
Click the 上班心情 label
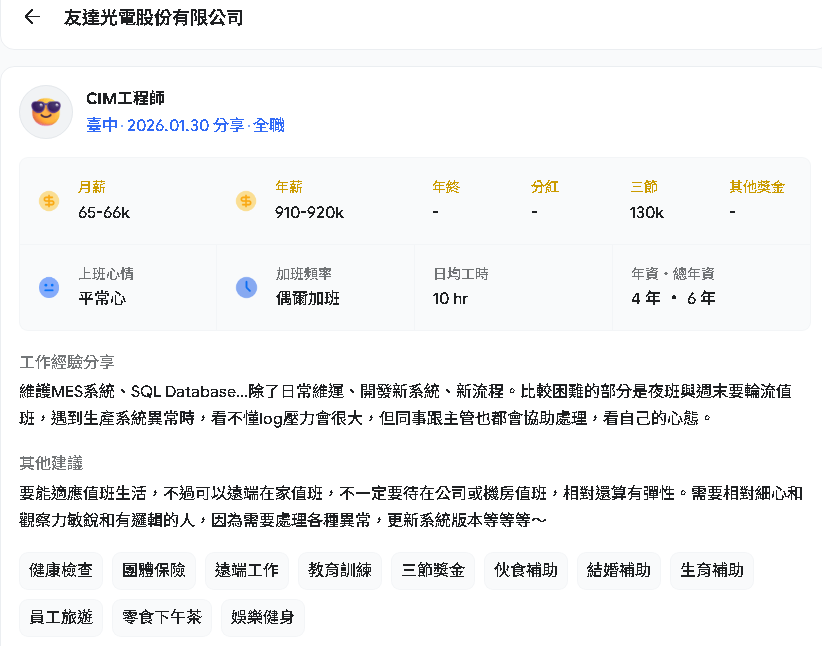tap(105, 274)
